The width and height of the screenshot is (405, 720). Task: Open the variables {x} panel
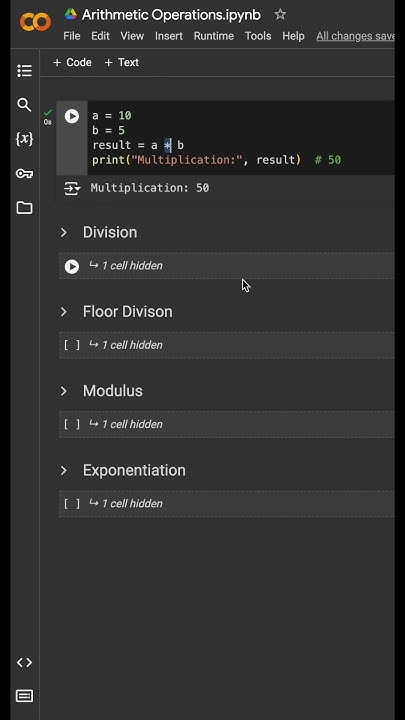[24, 139]
